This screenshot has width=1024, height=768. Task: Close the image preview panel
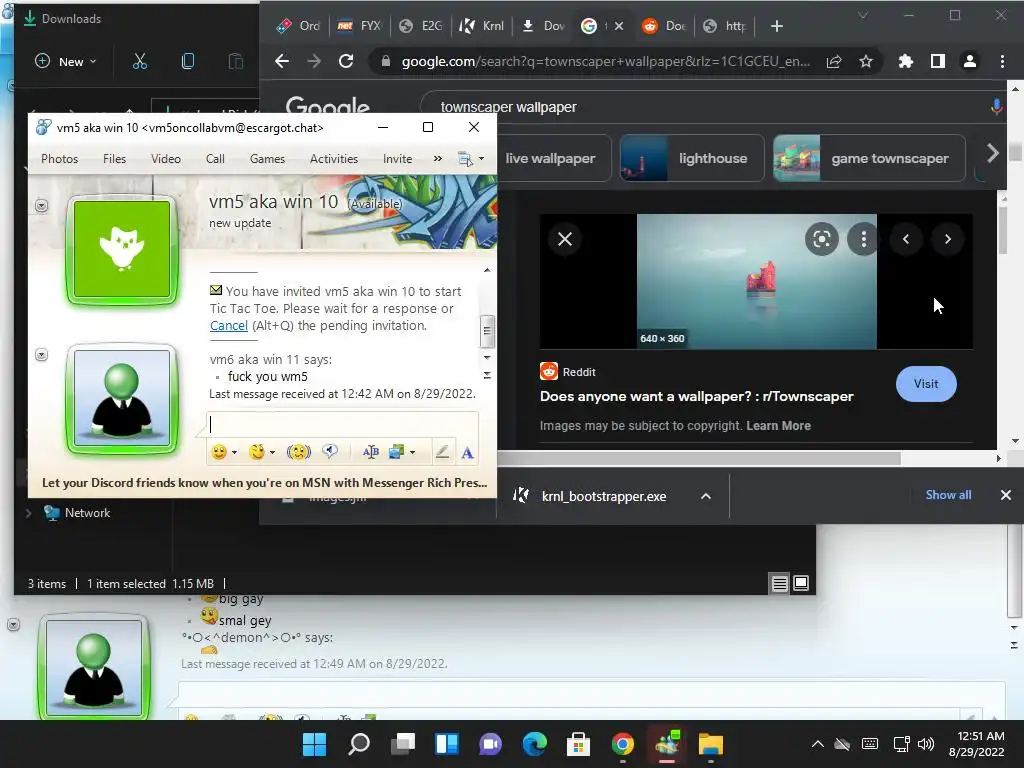[x=565, y=239]
